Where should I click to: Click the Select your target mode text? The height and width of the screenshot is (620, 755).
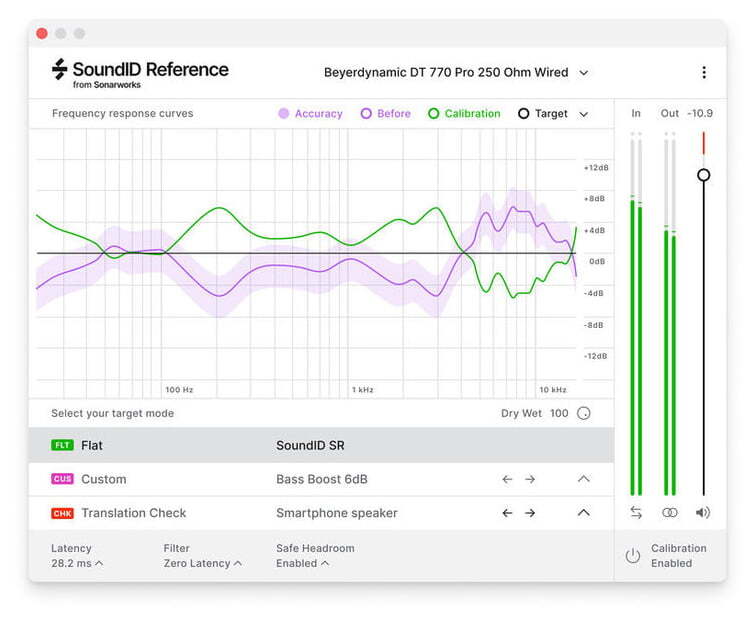(113, 413)
